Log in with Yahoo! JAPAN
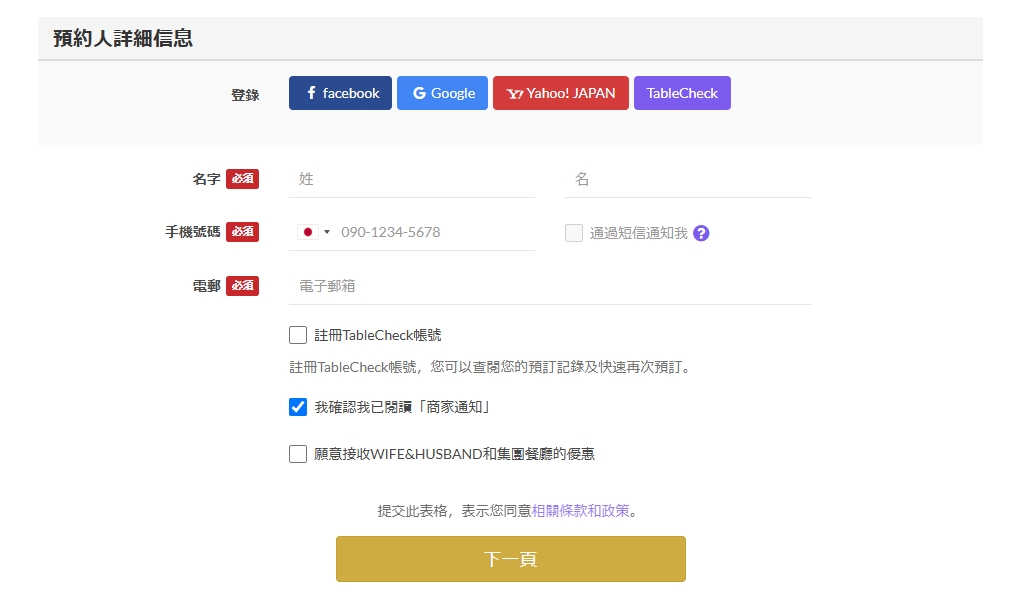Image resolution: width=1016 pixels, height=607 pixels. coord(560,93)
